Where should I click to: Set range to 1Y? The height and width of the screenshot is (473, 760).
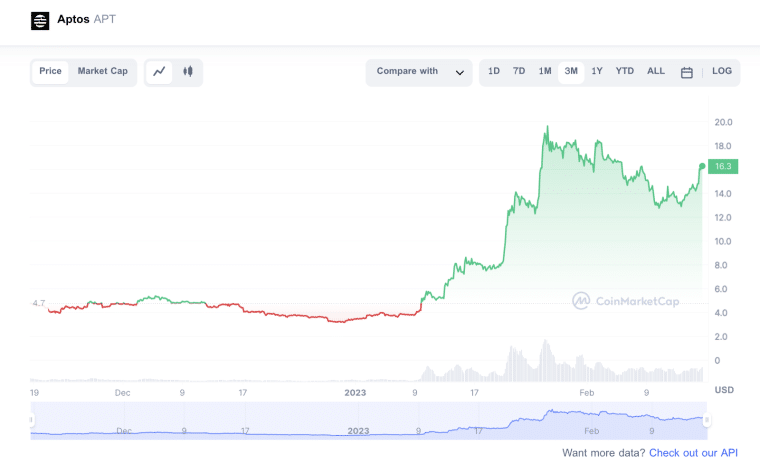tap(597, 71)
